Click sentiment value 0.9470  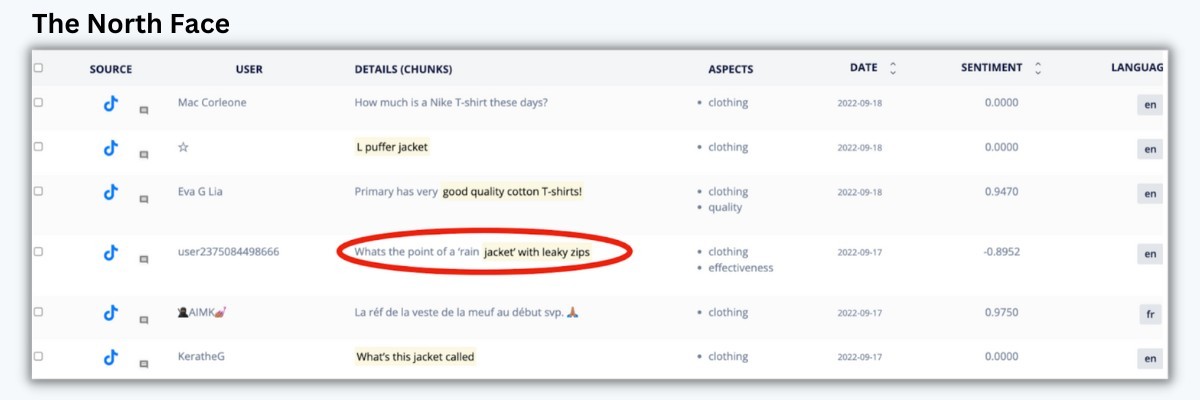[1000, 191]
